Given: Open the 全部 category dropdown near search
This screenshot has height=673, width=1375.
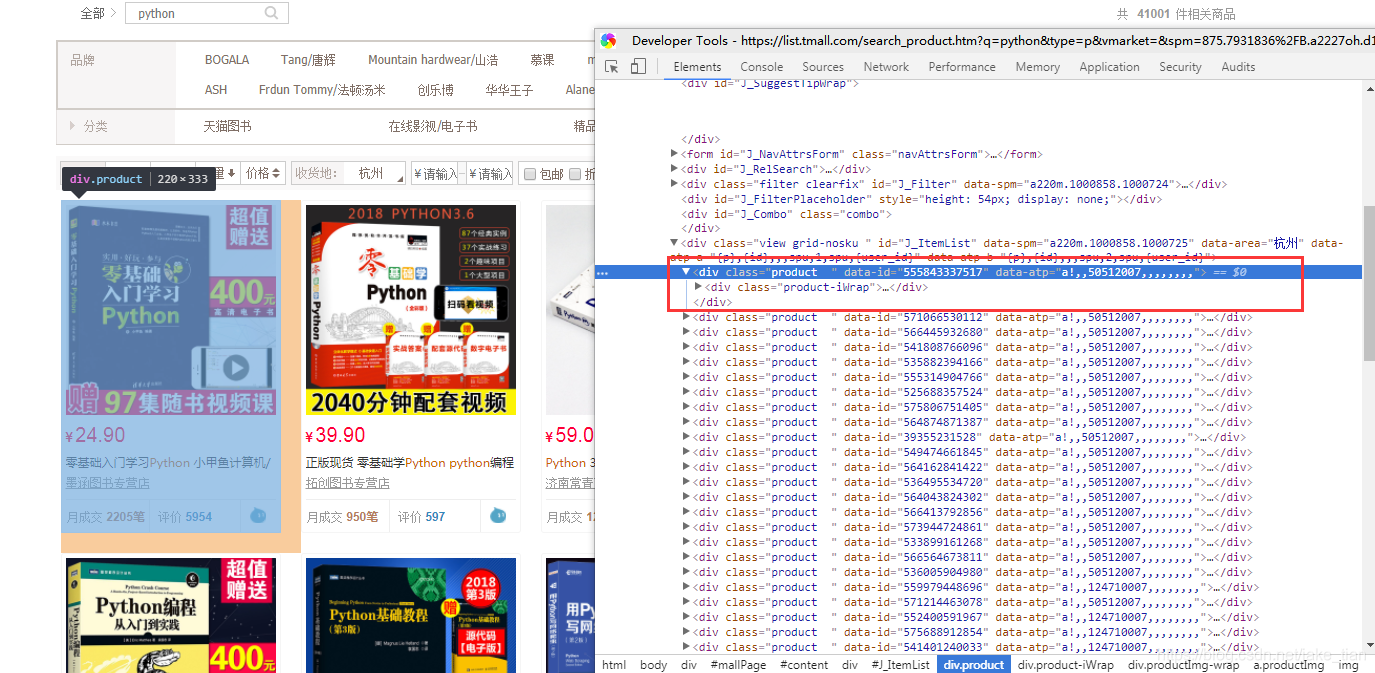Looking at the screenshot, I should (x=98, y=13).
